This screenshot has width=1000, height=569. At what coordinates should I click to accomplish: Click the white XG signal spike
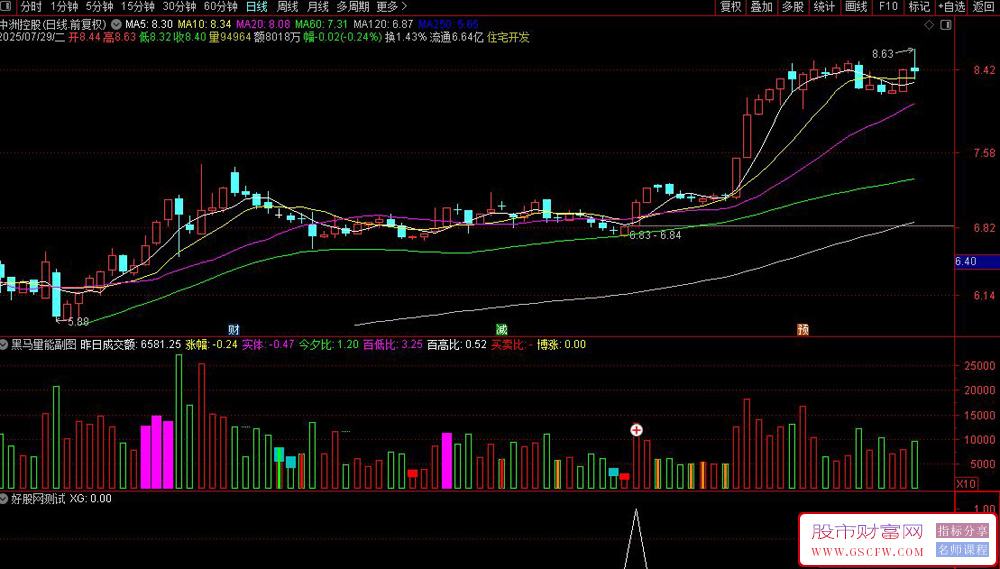(x=636, y=538)
